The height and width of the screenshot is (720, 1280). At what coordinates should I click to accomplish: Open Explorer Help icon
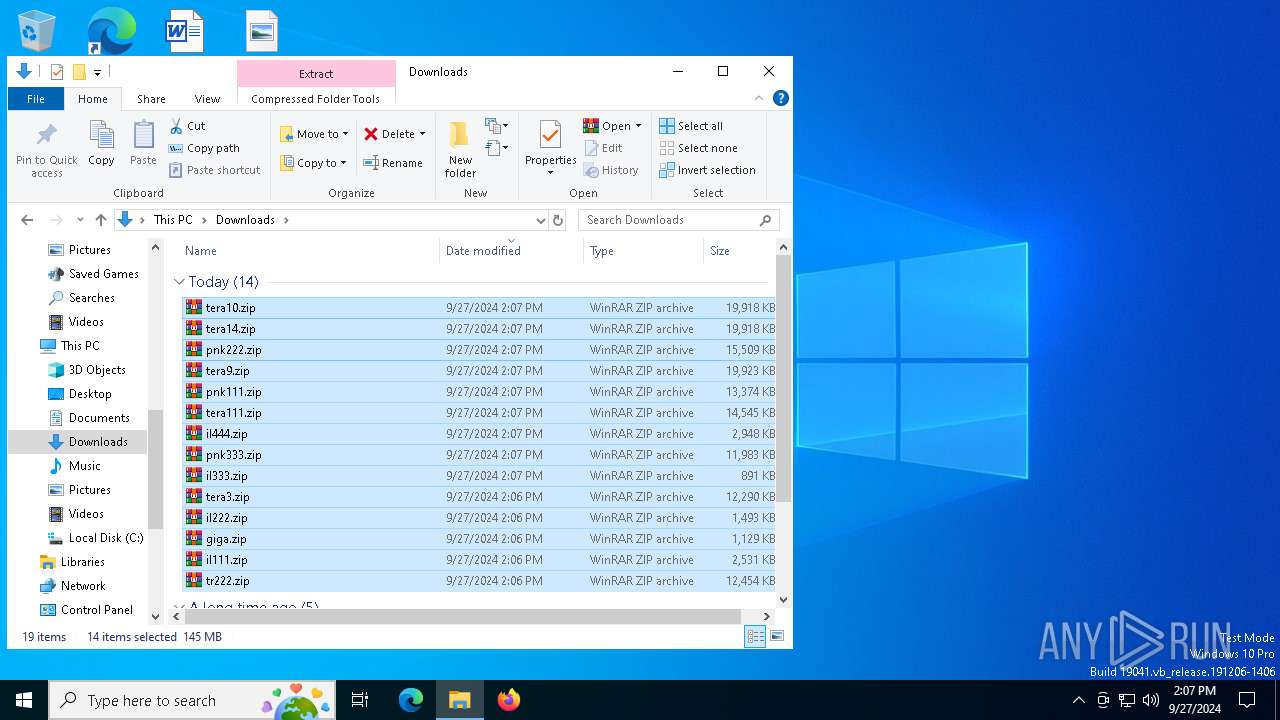coord(781,98)
